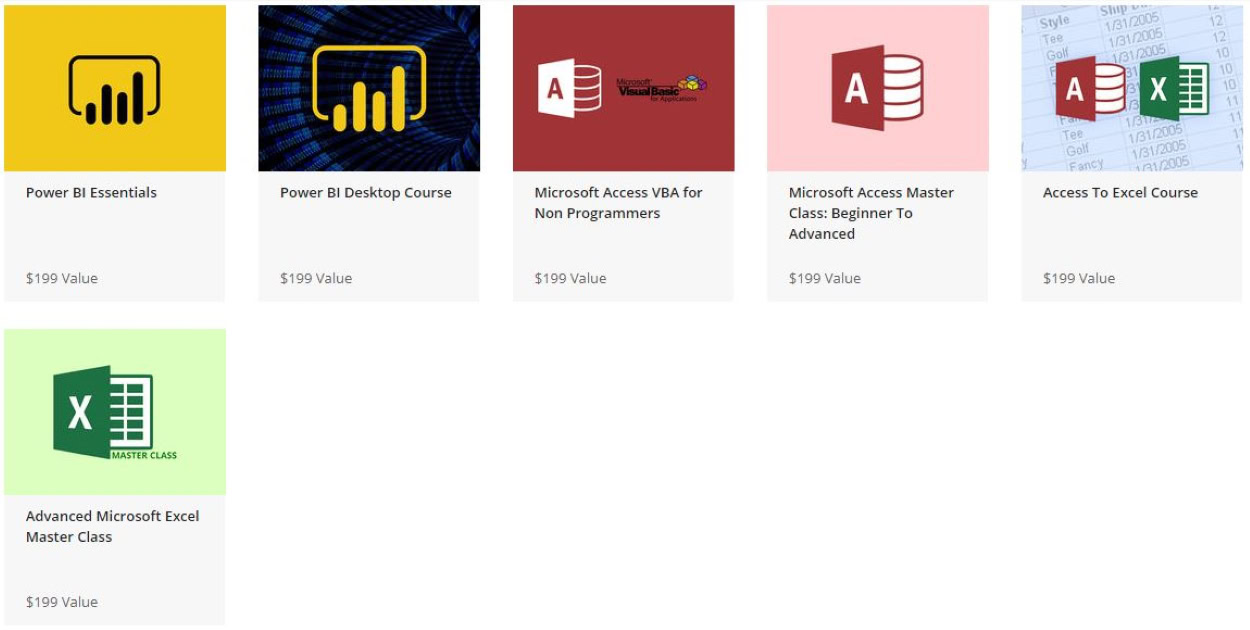Open the Access To Excel Course link

(1121, 192)
